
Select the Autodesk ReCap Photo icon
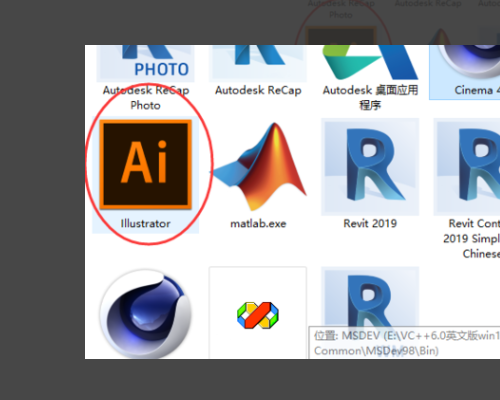pos(146,63)
